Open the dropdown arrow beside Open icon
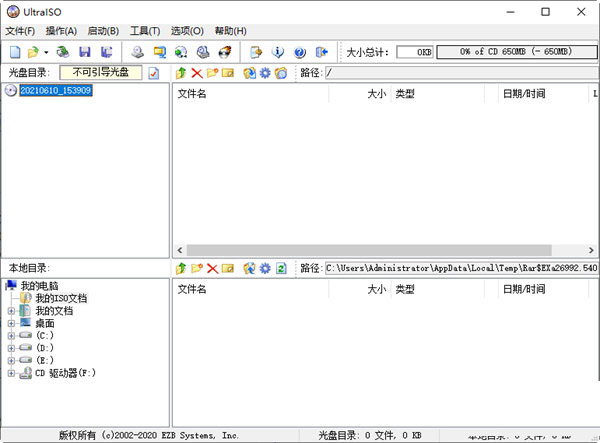 (x=46, y=51)
